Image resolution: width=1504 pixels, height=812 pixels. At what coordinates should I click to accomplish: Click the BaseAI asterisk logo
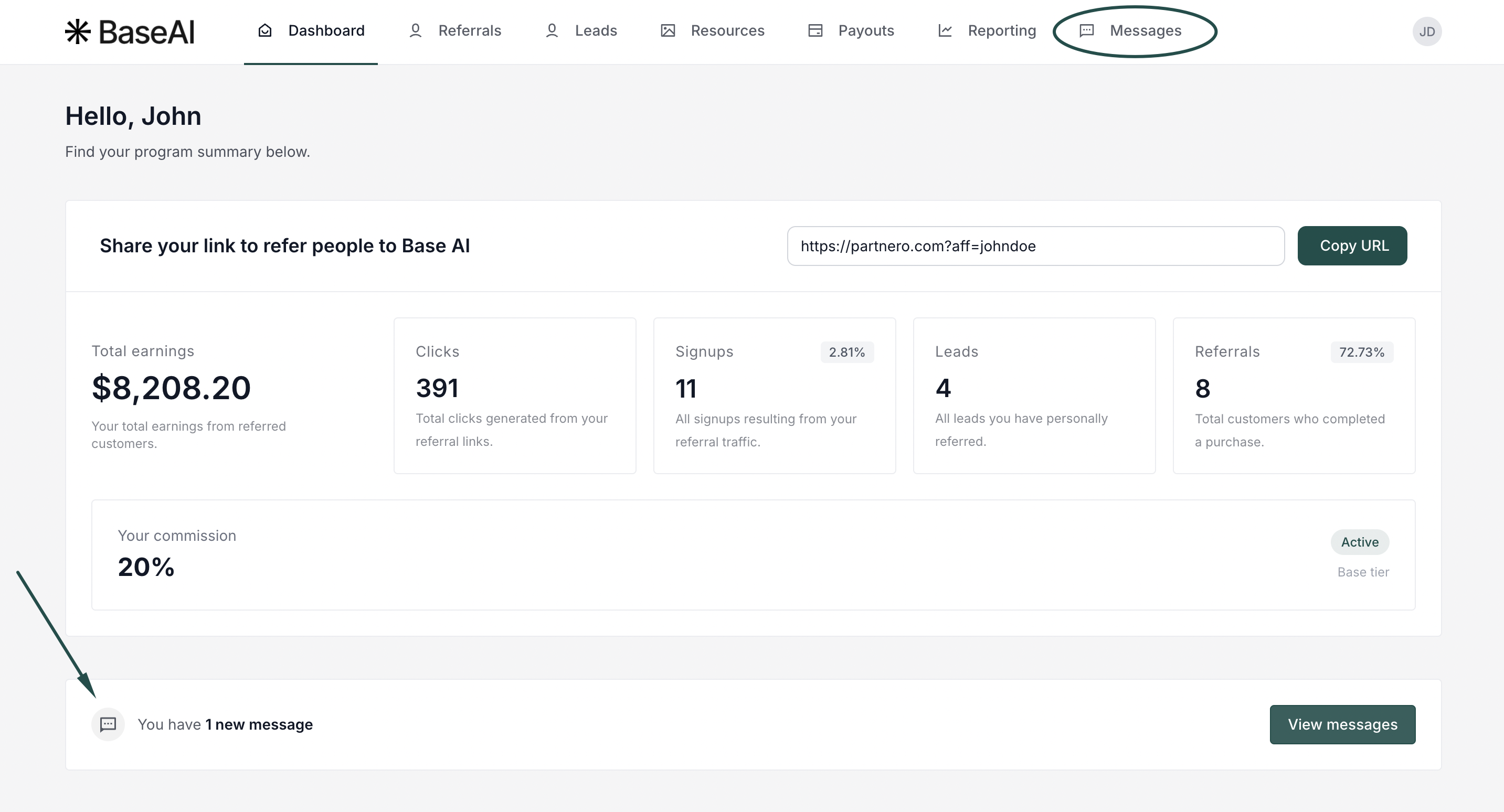coord(78,31)
